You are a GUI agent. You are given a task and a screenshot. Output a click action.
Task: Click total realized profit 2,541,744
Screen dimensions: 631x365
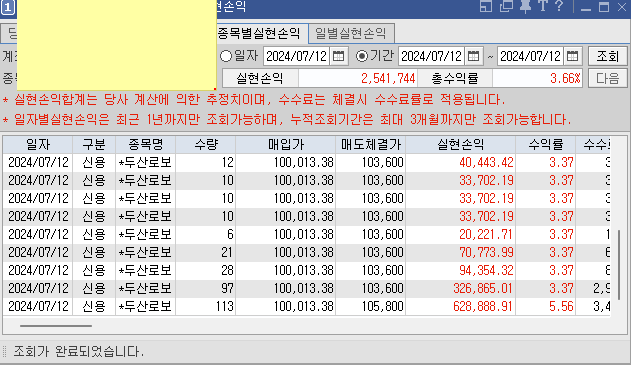(388, 78)
